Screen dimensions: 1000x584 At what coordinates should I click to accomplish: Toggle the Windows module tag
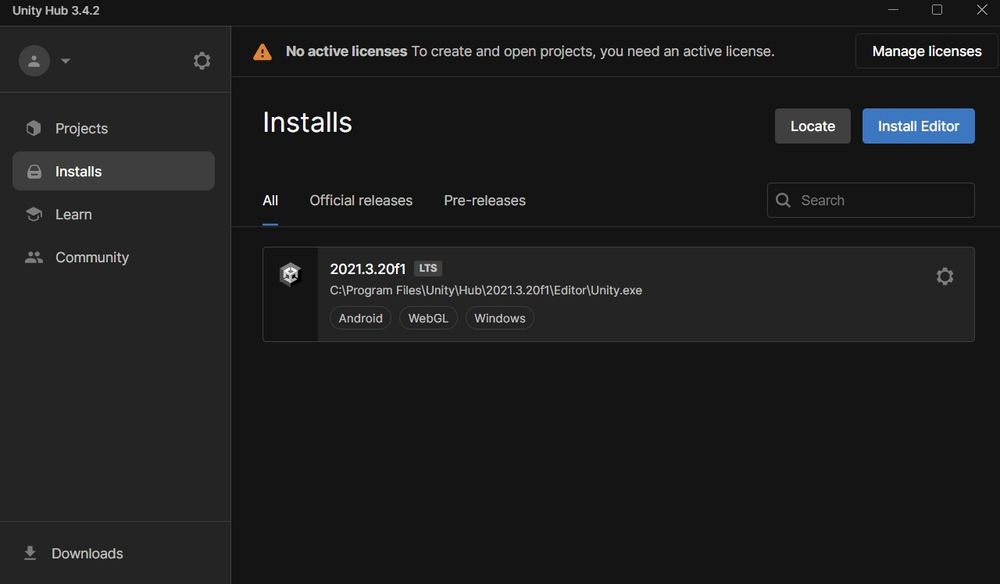(499, 317)
